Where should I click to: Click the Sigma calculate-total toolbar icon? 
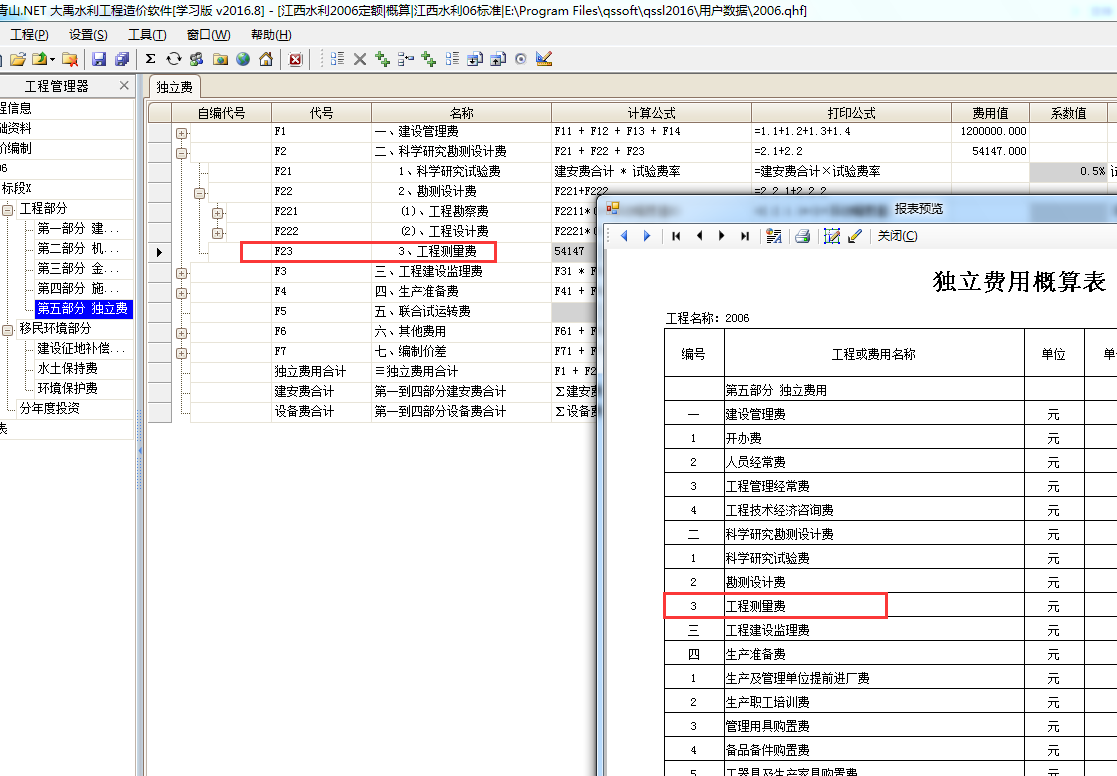[150, 59]
